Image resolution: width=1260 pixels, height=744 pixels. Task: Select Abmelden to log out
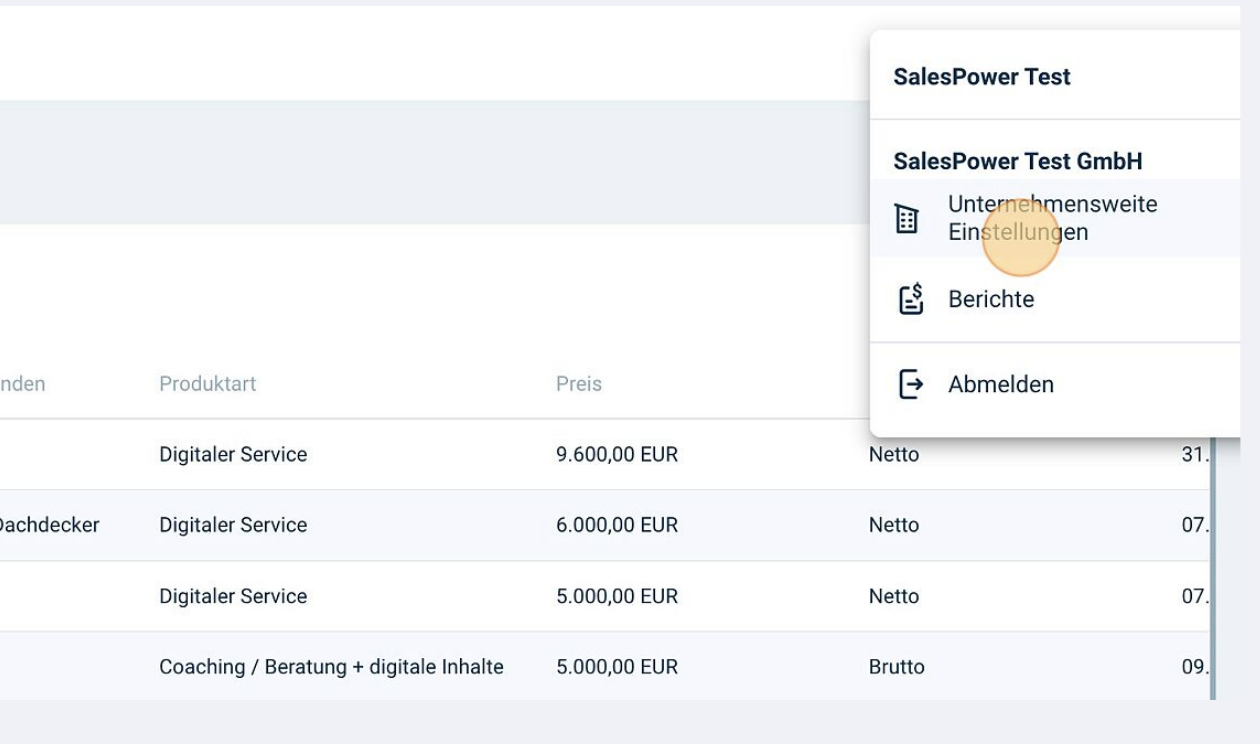click(x=1055, y=384)
